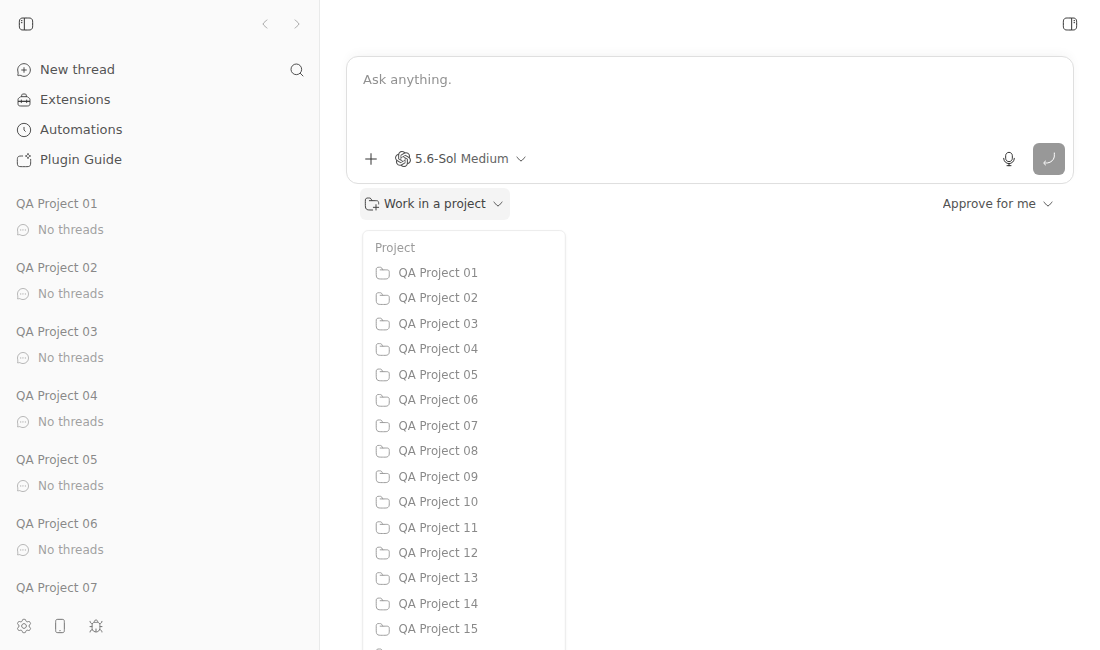Choose QA Project 06 in the dropdown

(464, 400)
